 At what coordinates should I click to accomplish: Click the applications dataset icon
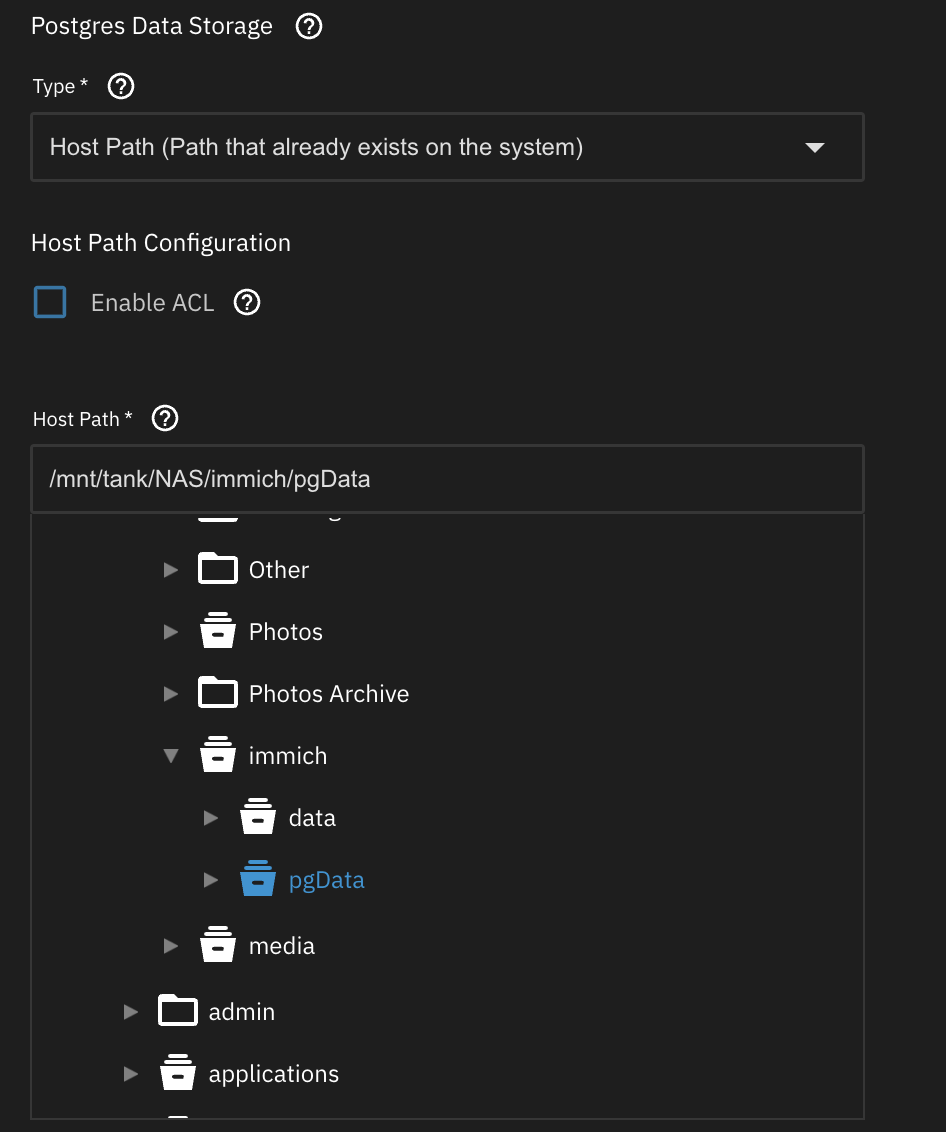coord(177,1073)
